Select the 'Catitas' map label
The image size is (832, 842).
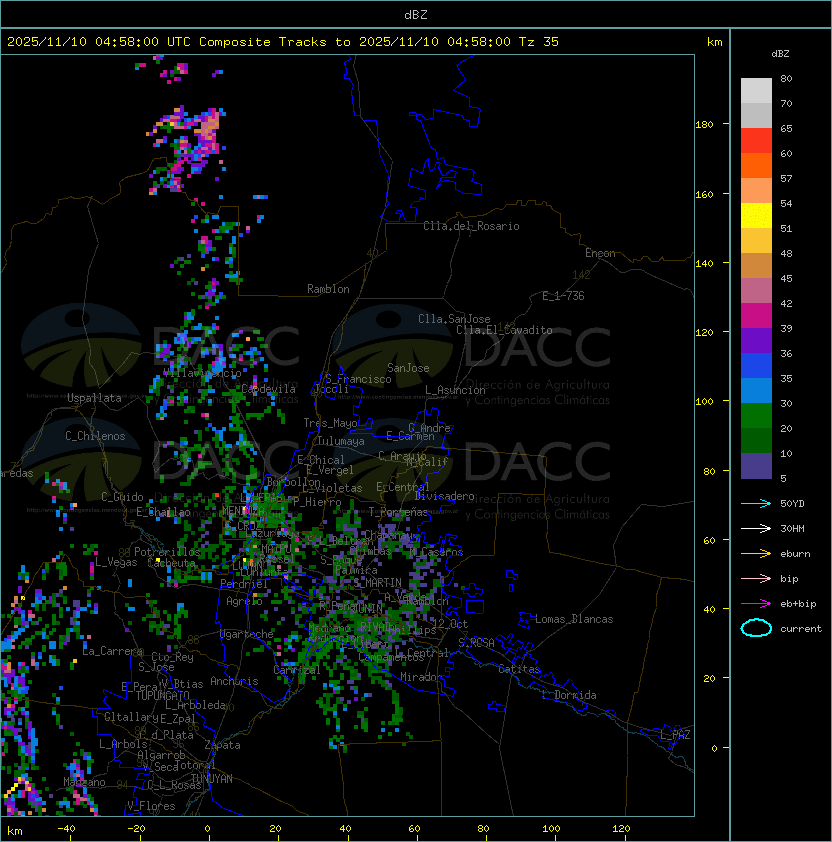pos(519,669)
